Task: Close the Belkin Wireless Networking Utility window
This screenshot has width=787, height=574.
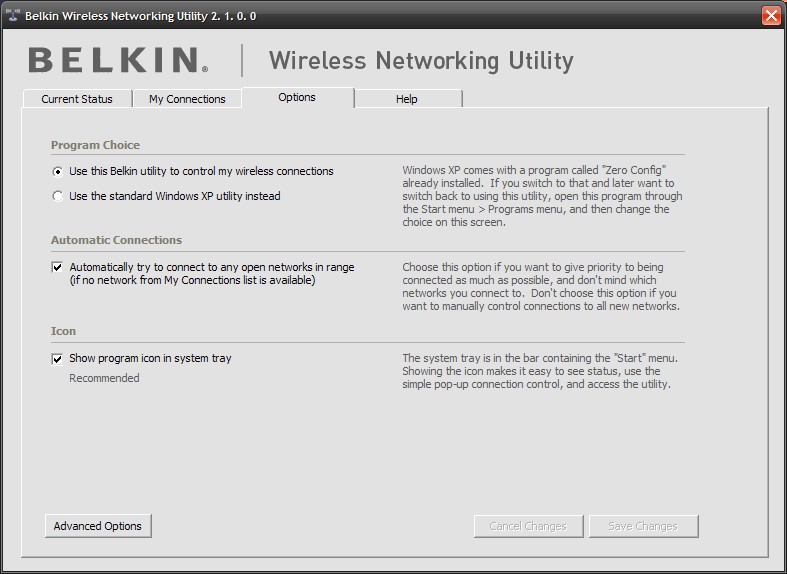Action: point(771,16)
